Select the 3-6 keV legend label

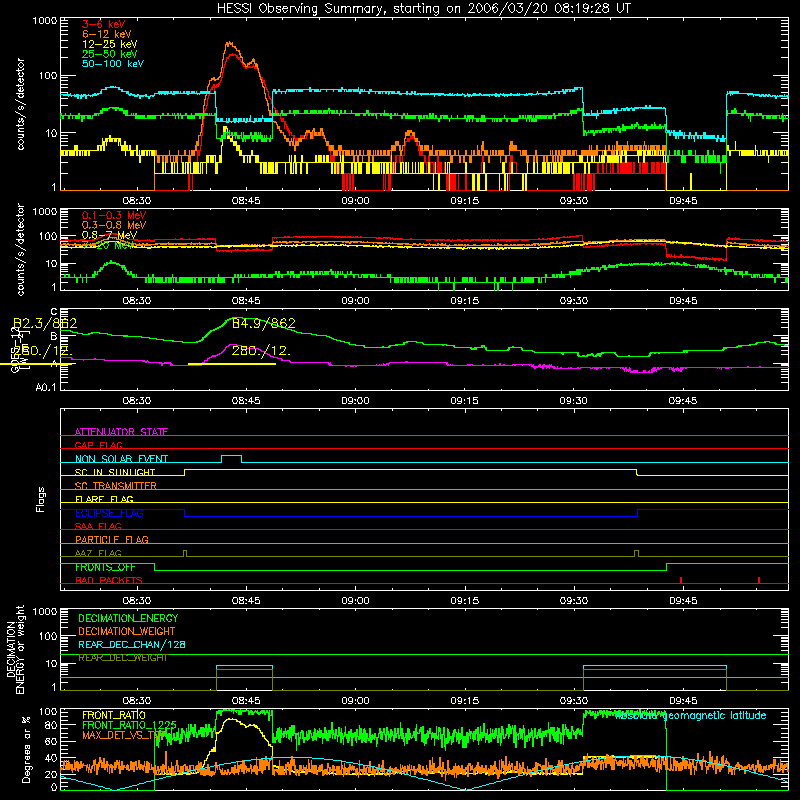pos(103,24)
